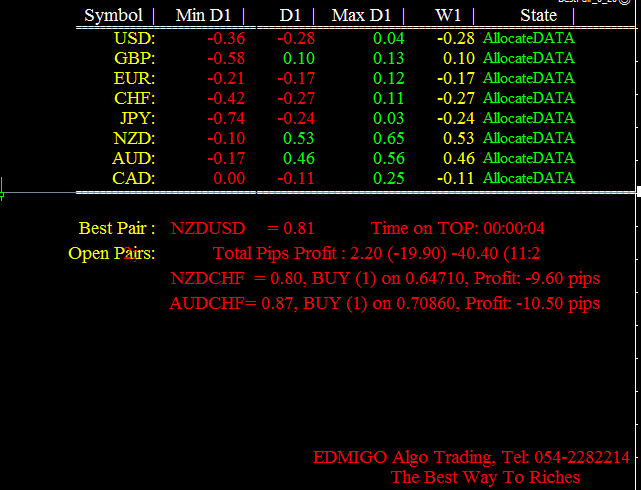Click the AllocateDATA state in CAD row
641x490 pixels.
click(x=529, y=178)
